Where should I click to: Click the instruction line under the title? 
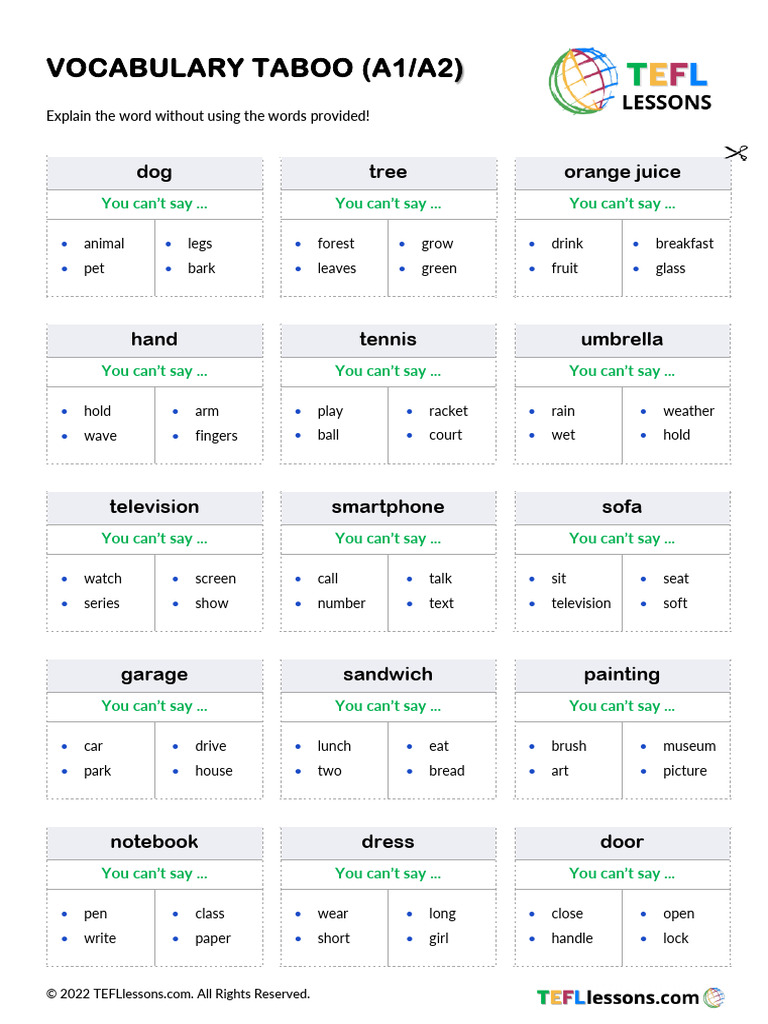click(208, 116)
